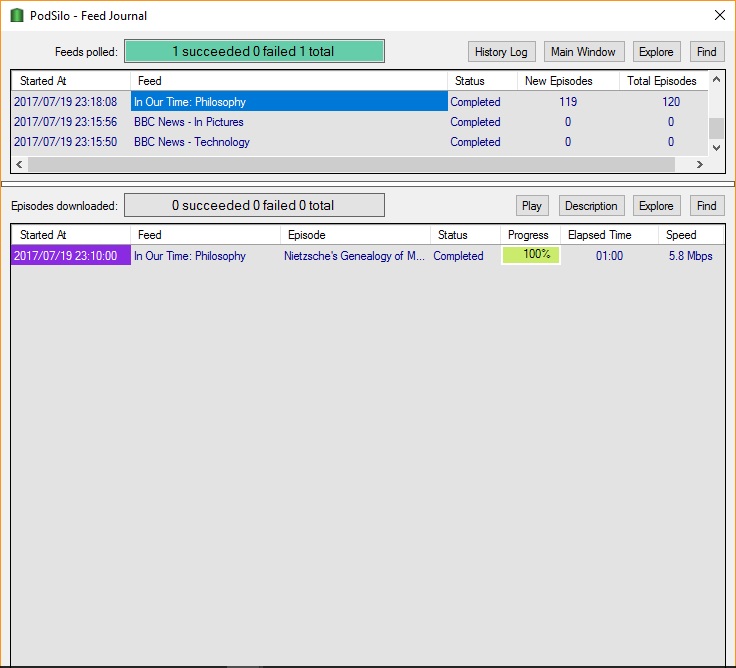Click episodes downloaded bar '0 succeeded 0 failed 0 total'
The image size is (736, 668).
pyautogui.click(x=254, y=205)
